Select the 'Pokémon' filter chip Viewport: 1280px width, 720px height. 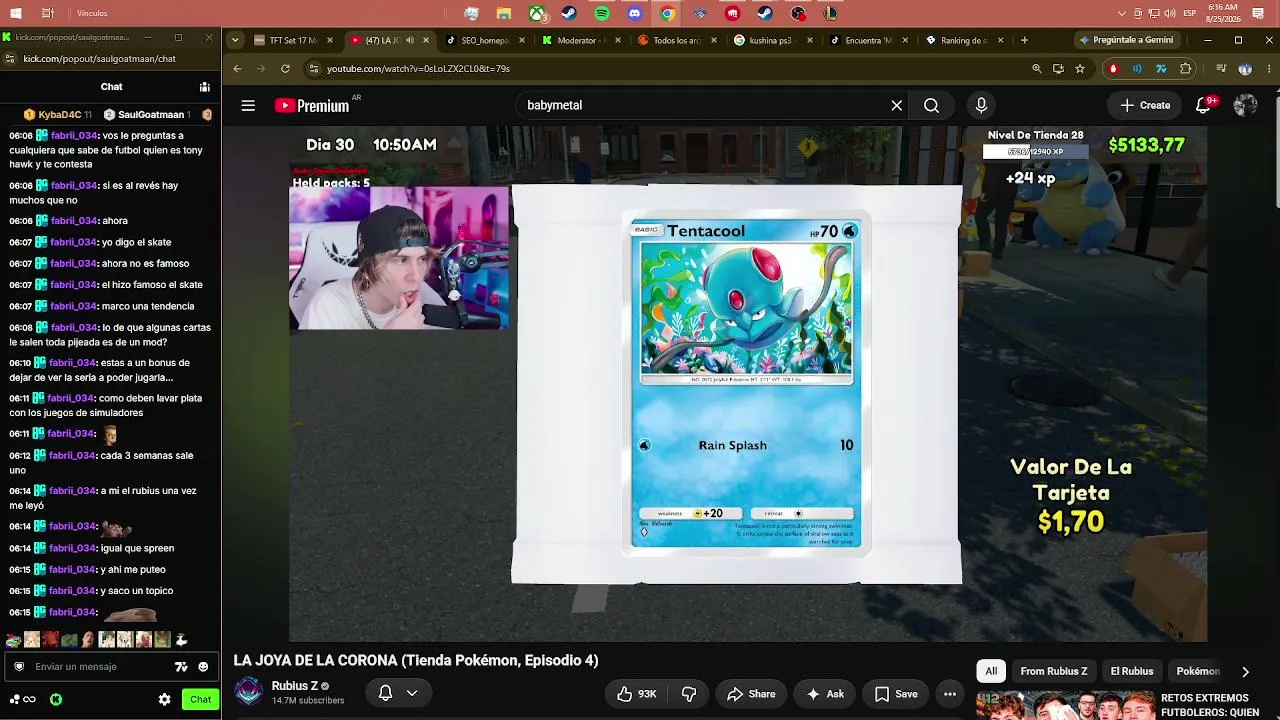coord(1198,671)
